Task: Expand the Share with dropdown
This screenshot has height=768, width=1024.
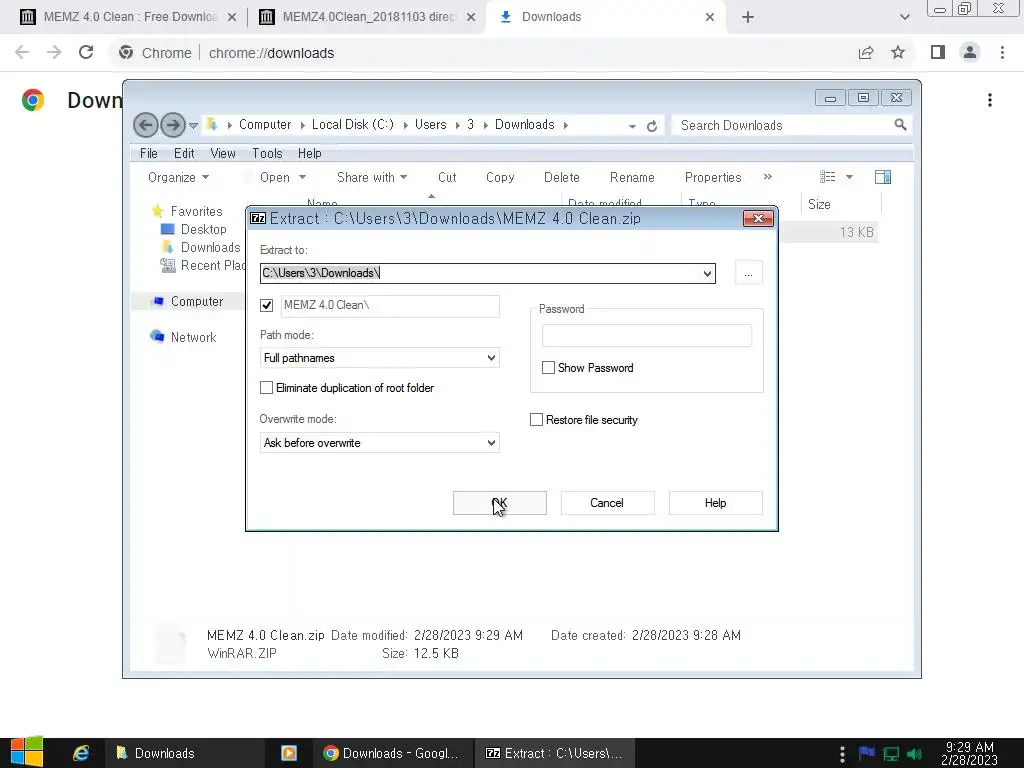Action: tap(372, 178)
